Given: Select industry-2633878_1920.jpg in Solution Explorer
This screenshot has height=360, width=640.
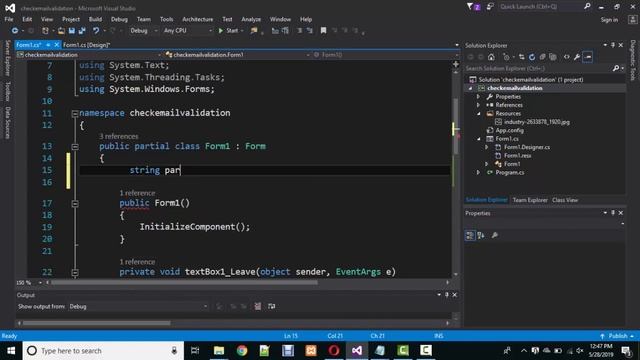Looking at the screenshot, I should click(536, 122).
